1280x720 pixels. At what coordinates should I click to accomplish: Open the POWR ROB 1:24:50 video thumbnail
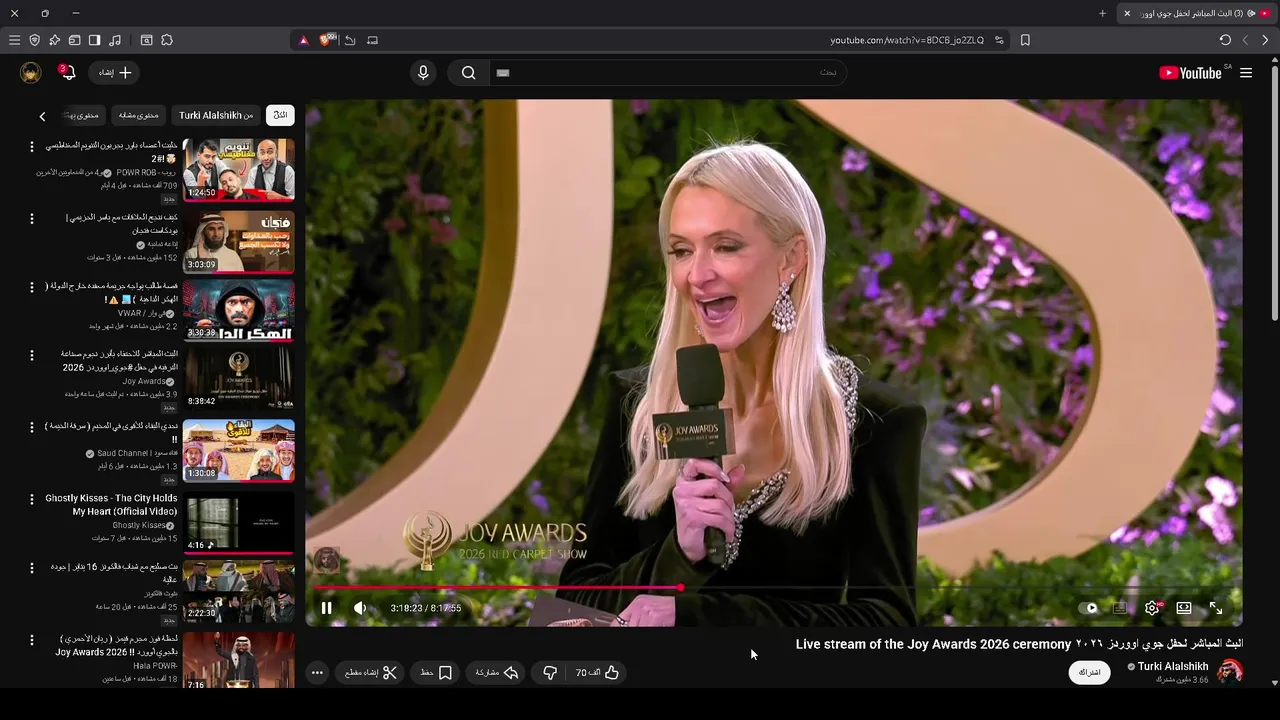tap(239, 170)
